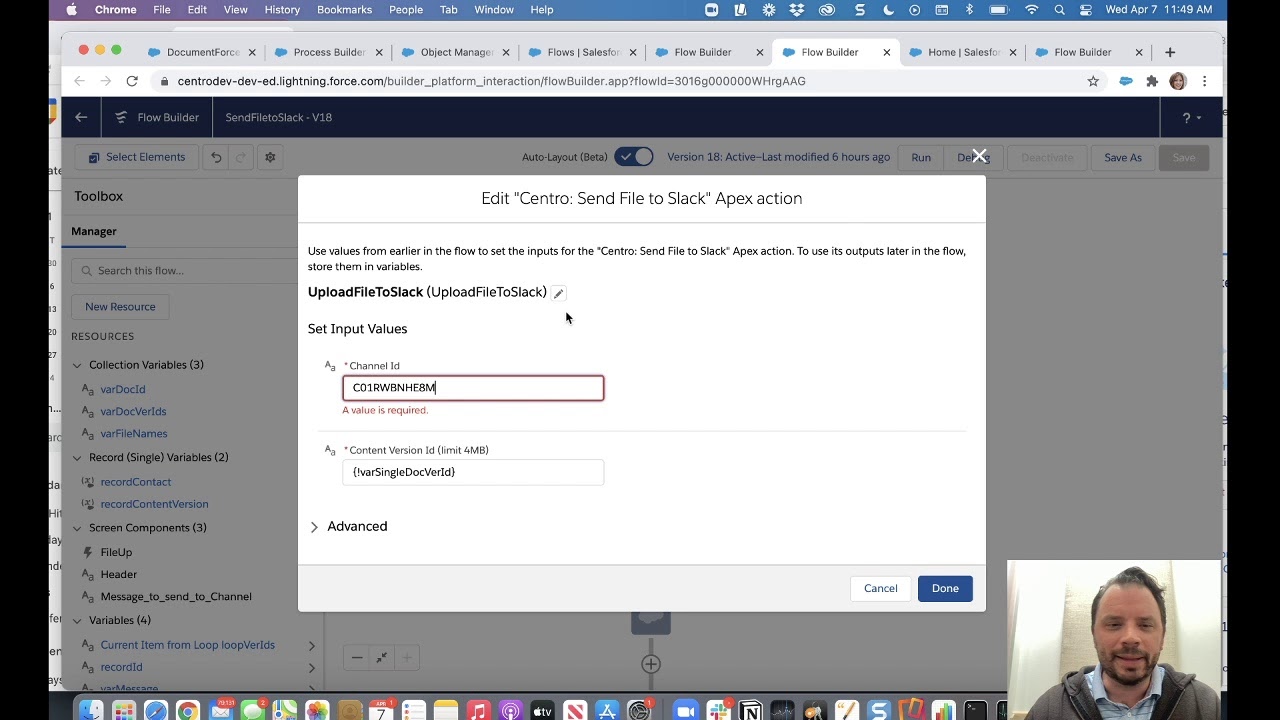Image resolution: width=1280 pixels, height=720 pixels.
Task: Open the recordContact resource
Action: pyautogui.click(x=136, y=482)
